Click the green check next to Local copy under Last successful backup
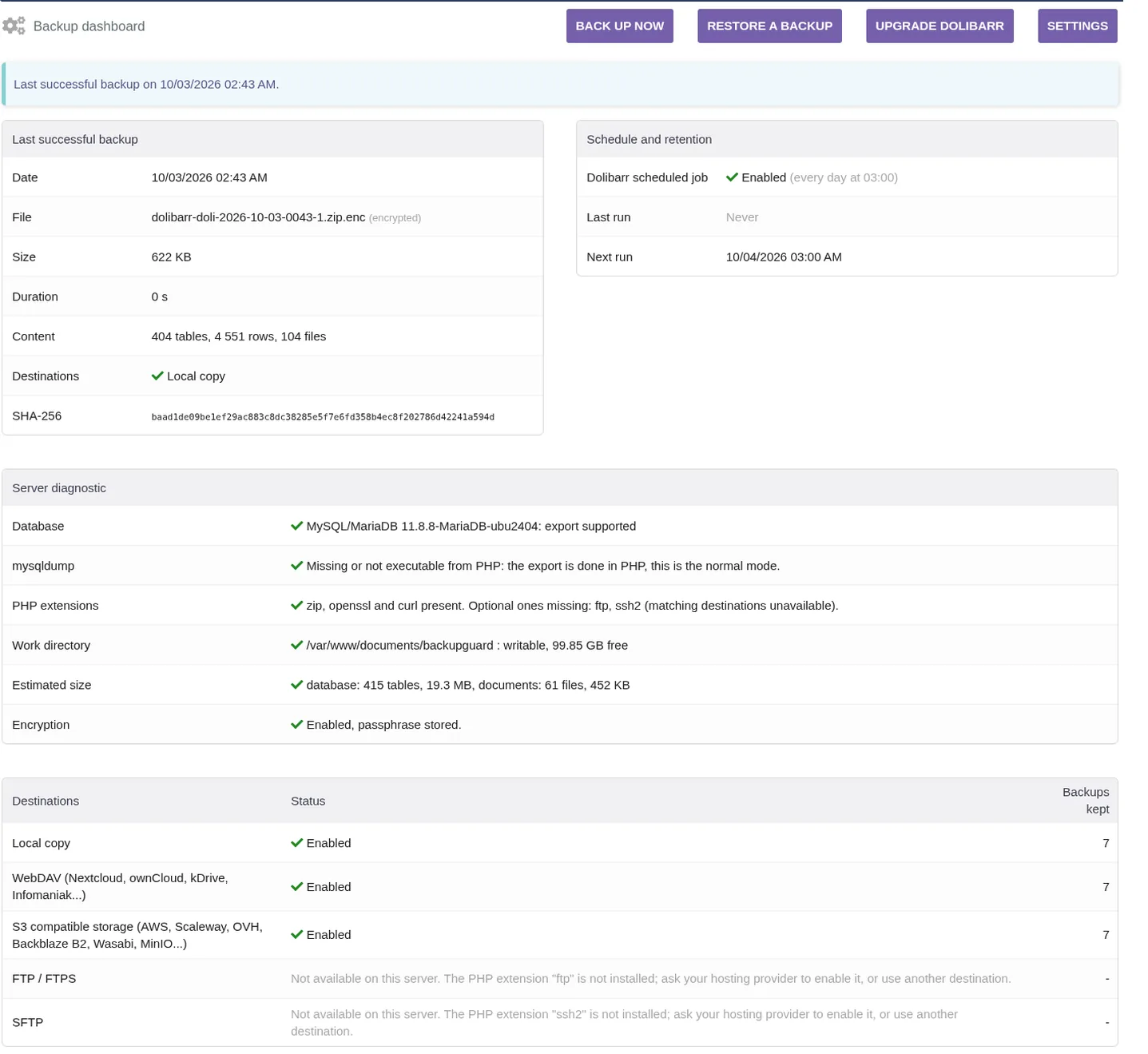Screen dimensions: 1148x1054 tap(157, 376)
